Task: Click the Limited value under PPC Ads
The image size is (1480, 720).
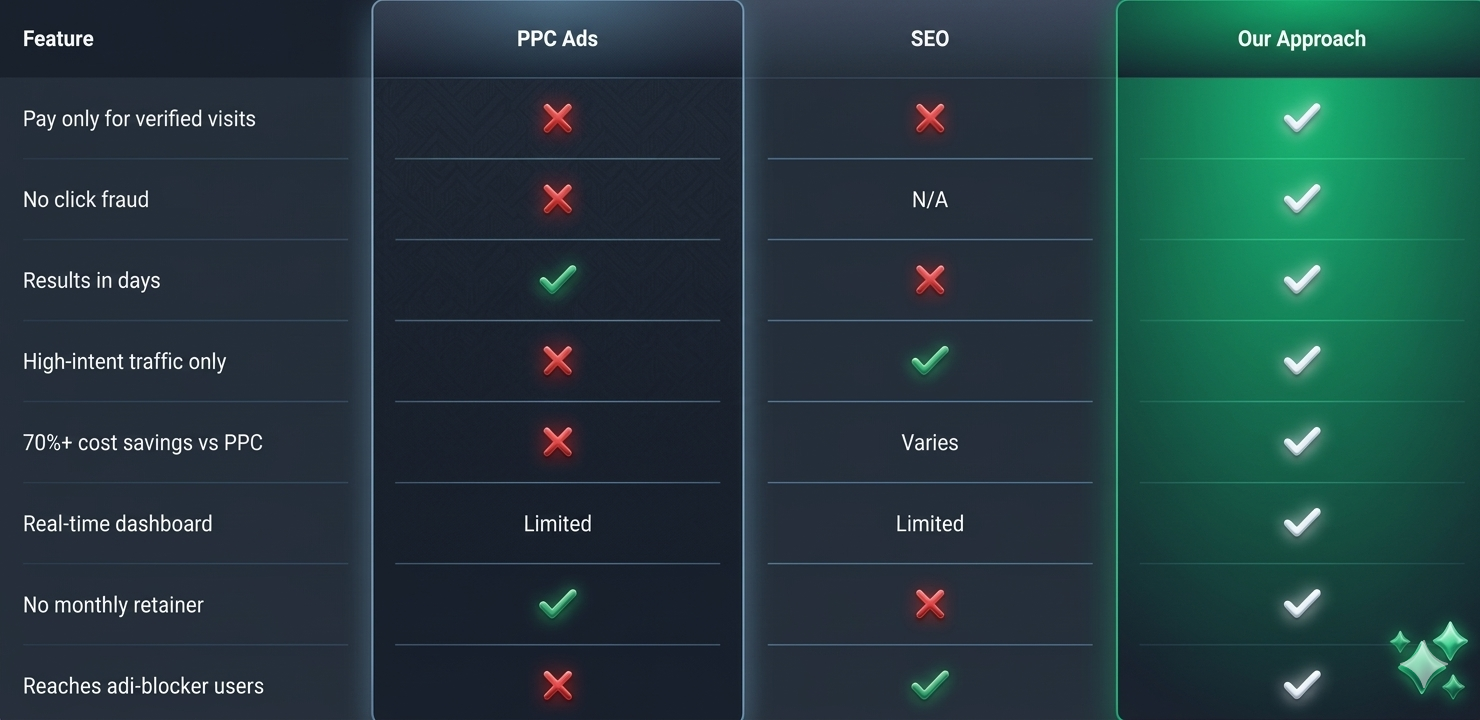Action: pos(557,524)
